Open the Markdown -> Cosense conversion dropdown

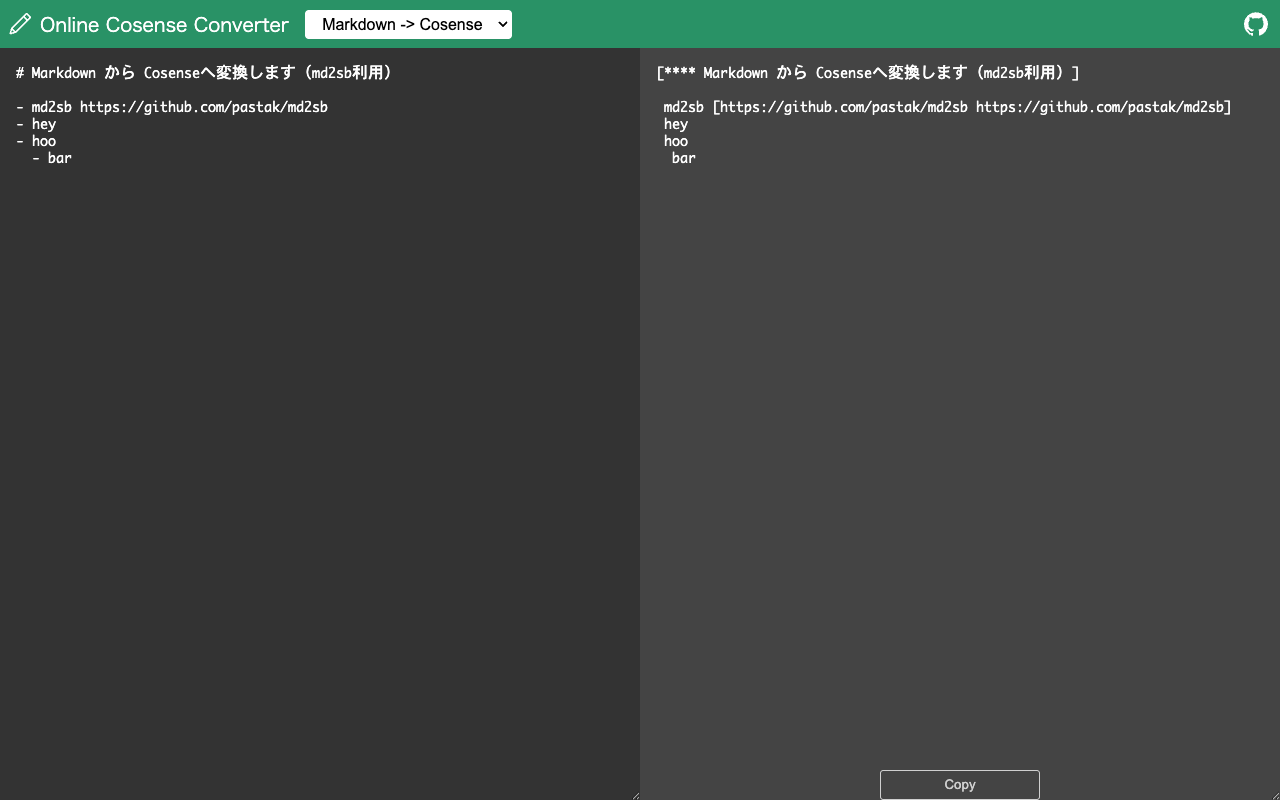tap(408, 25)
